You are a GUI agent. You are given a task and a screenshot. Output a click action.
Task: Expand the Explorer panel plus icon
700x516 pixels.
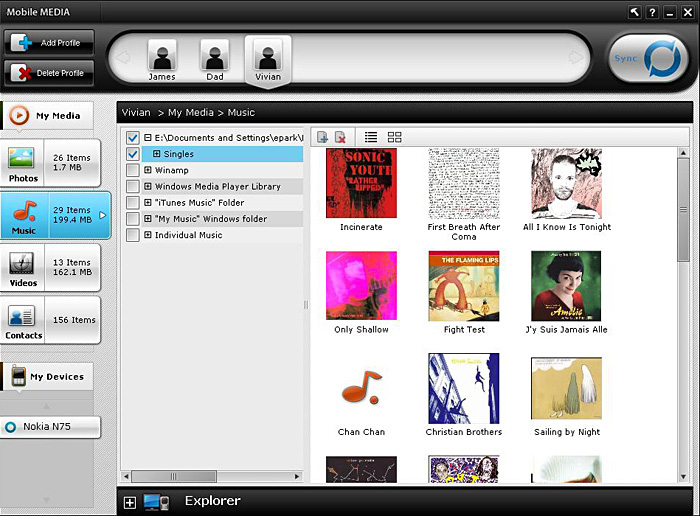coord(129,503)
